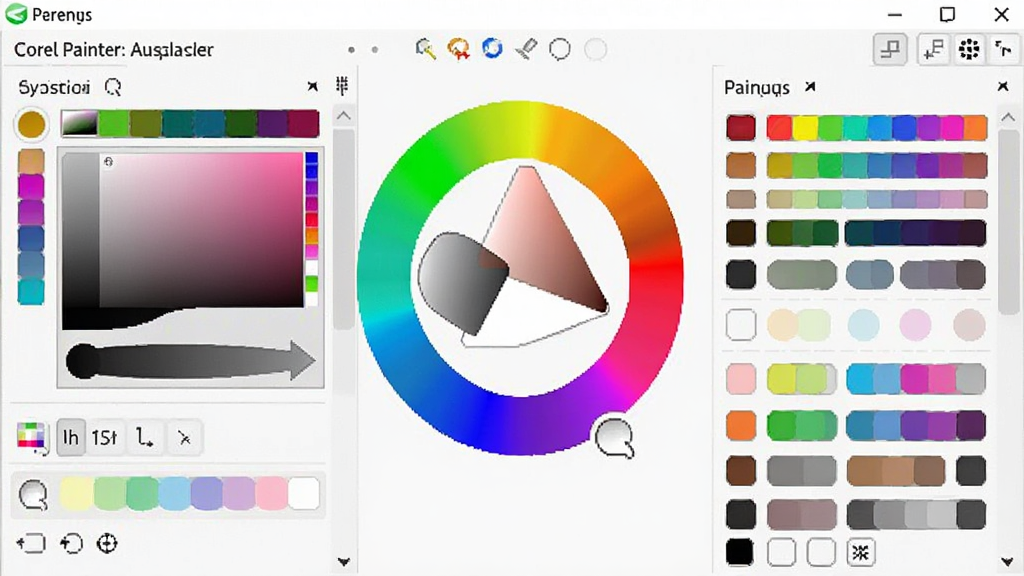This screenshot has height=576, width=1024.
Task: Pick the white swatch in bottom pastel row
Action: [x=304, y=493]
